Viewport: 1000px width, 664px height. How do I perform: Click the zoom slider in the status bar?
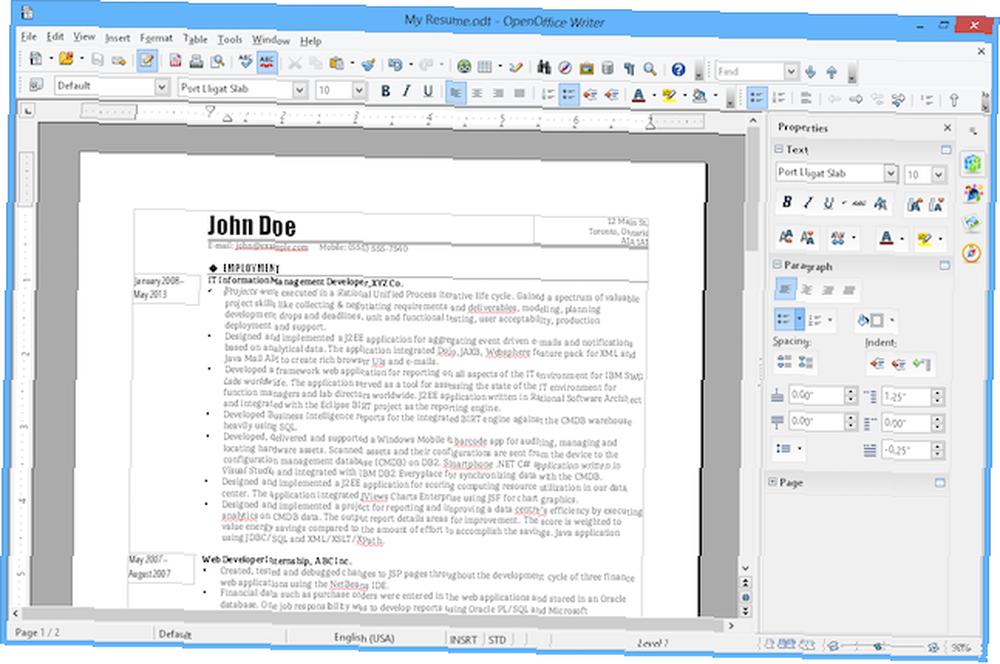(x=882, y=647)
